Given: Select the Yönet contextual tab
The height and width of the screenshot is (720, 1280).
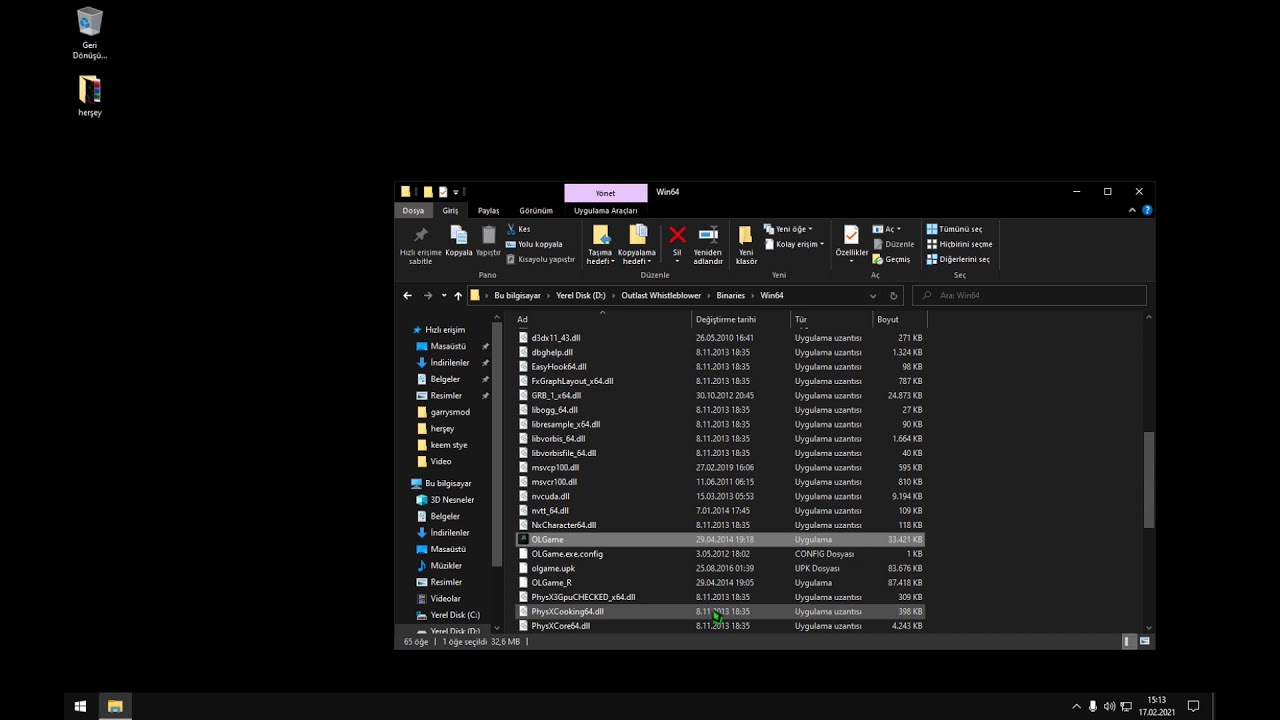Looking at the screenshot, I should [x=606, y=193].
